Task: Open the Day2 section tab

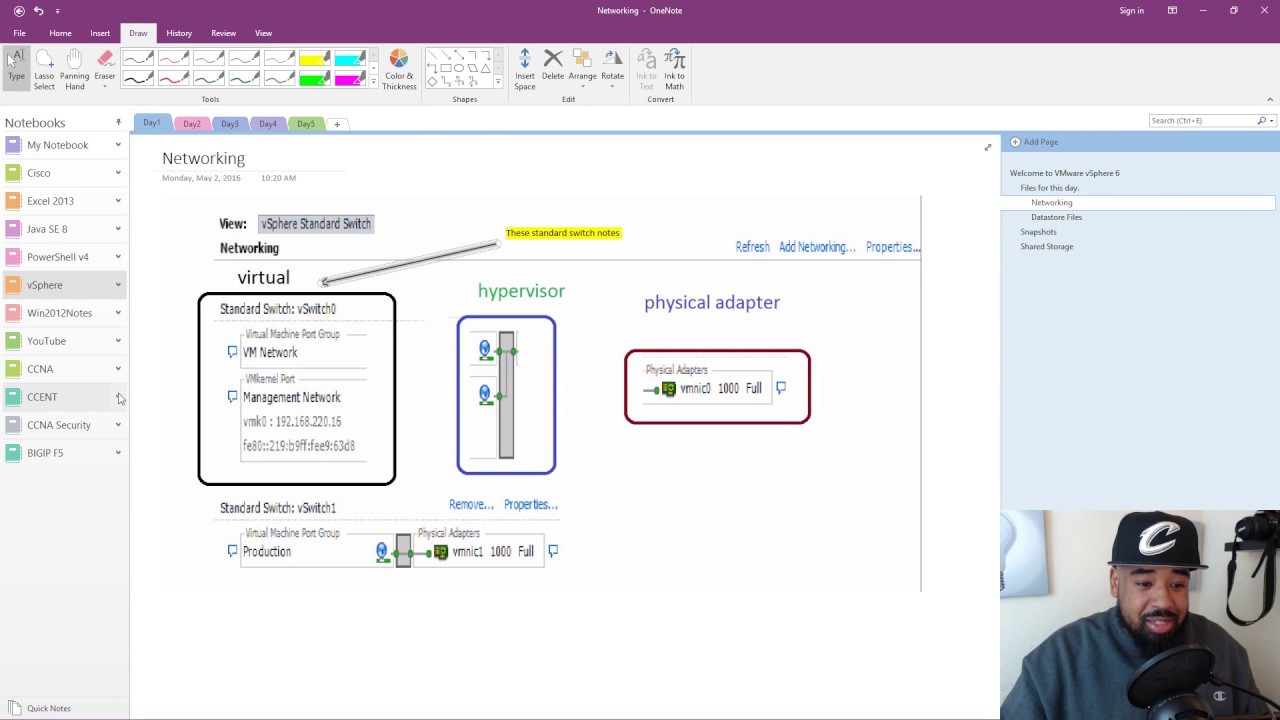Action: point(192,124)
